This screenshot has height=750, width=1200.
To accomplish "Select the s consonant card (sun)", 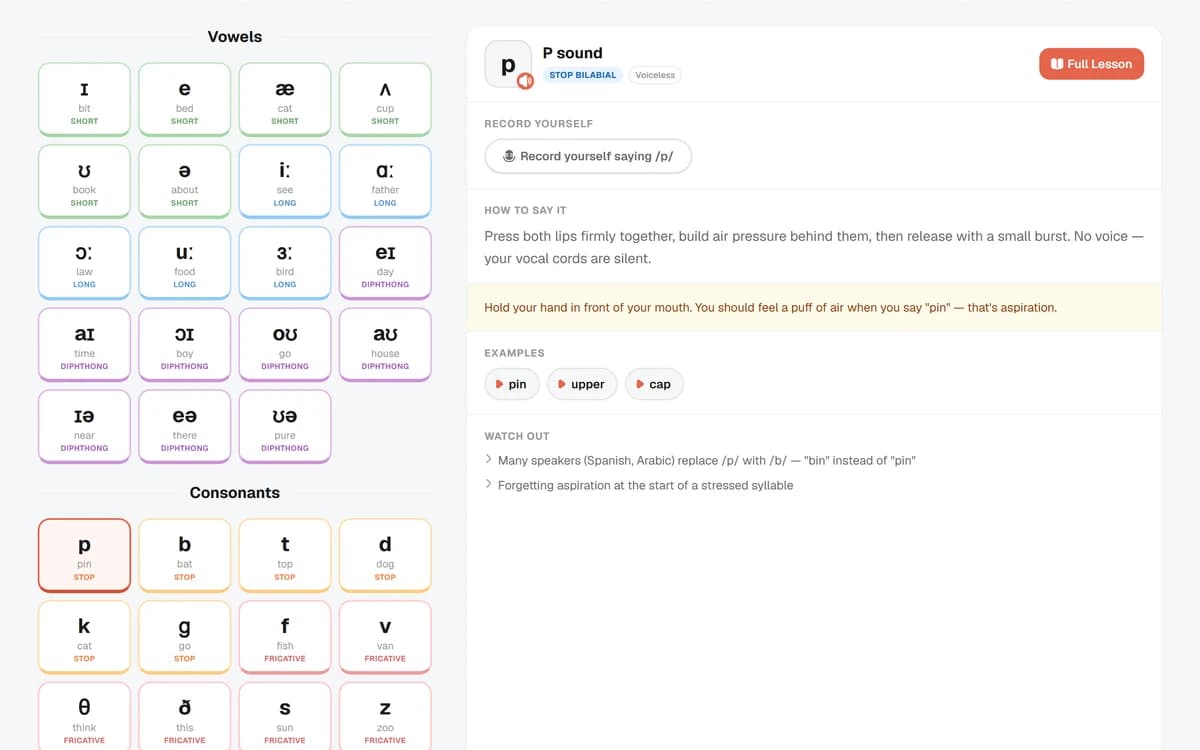I will pyautogui.click(x=285, y=717).
